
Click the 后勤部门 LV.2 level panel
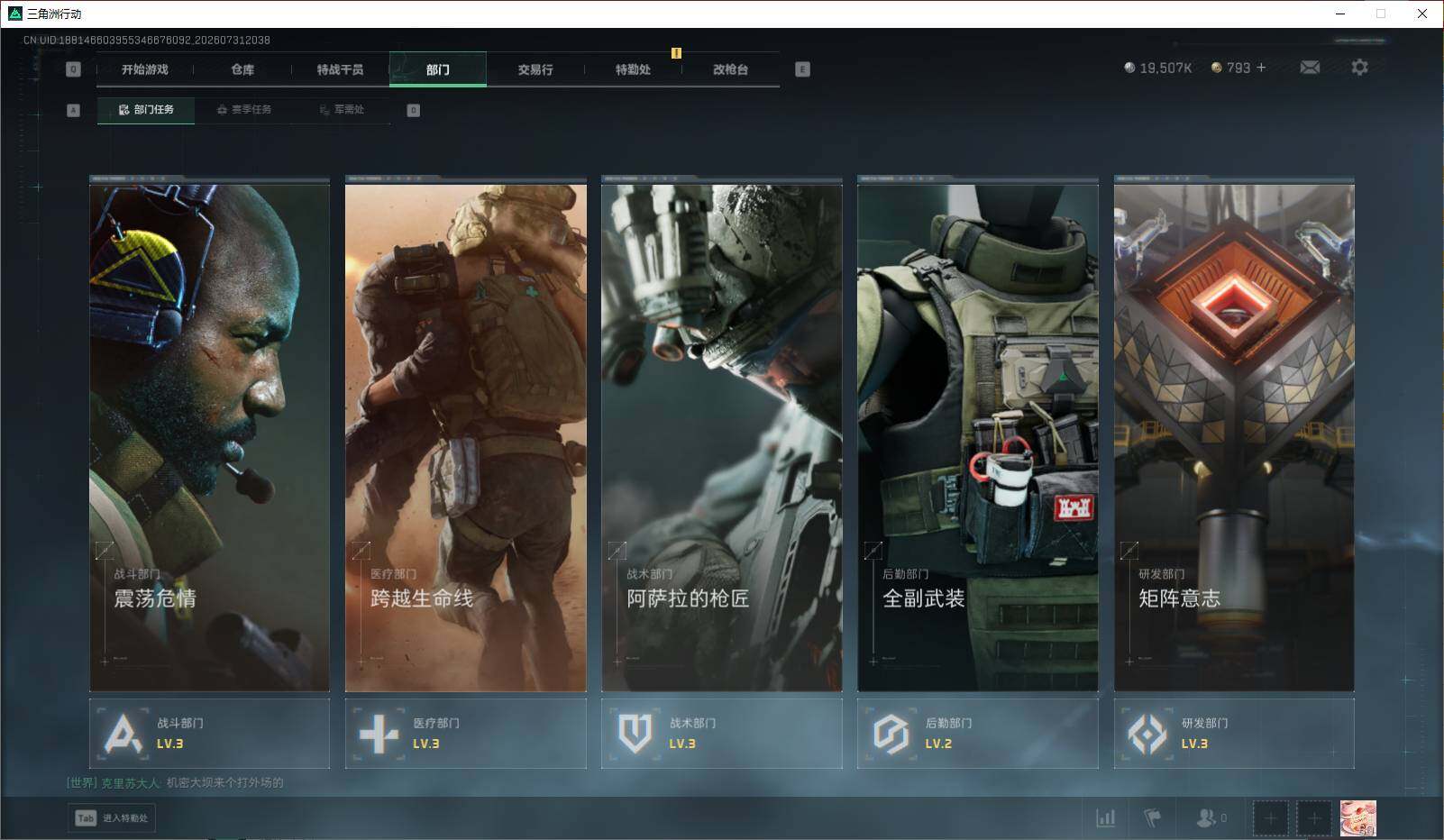point(978,734)
